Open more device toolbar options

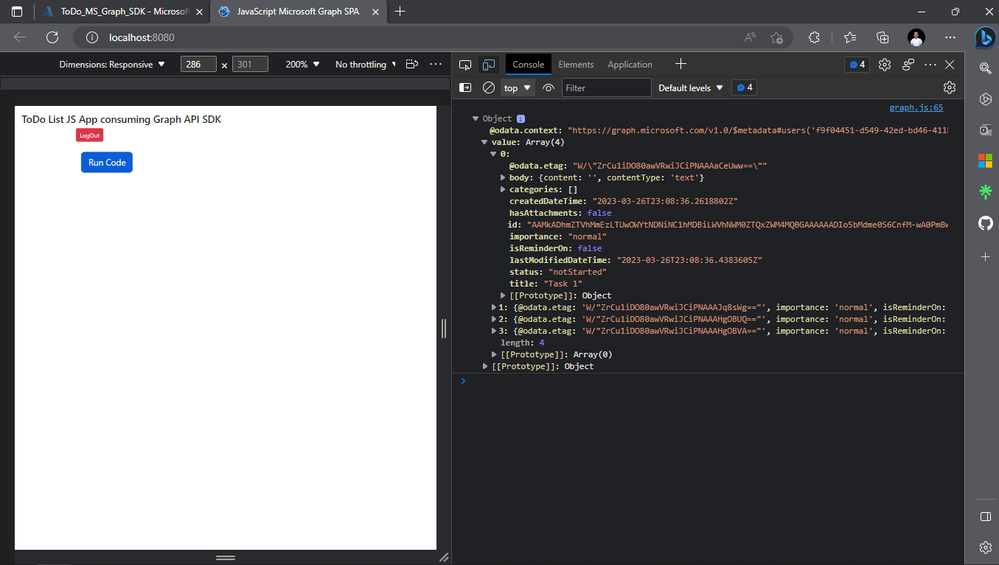point(436,64)
